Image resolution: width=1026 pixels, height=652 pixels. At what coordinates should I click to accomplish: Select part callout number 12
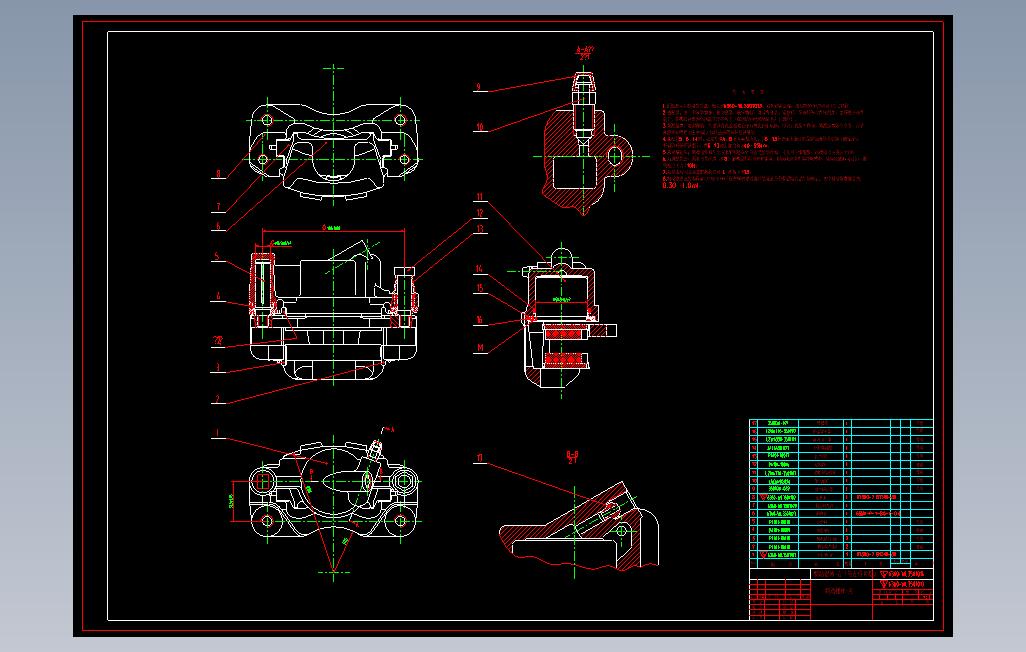pos(480,213)
